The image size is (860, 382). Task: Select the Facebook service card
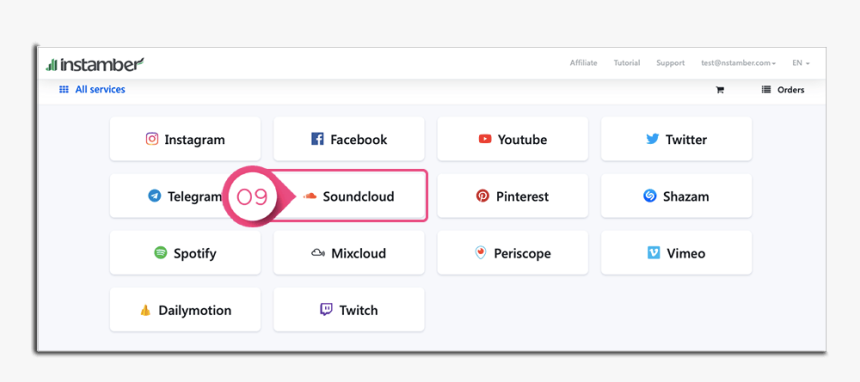click(349, 139)
